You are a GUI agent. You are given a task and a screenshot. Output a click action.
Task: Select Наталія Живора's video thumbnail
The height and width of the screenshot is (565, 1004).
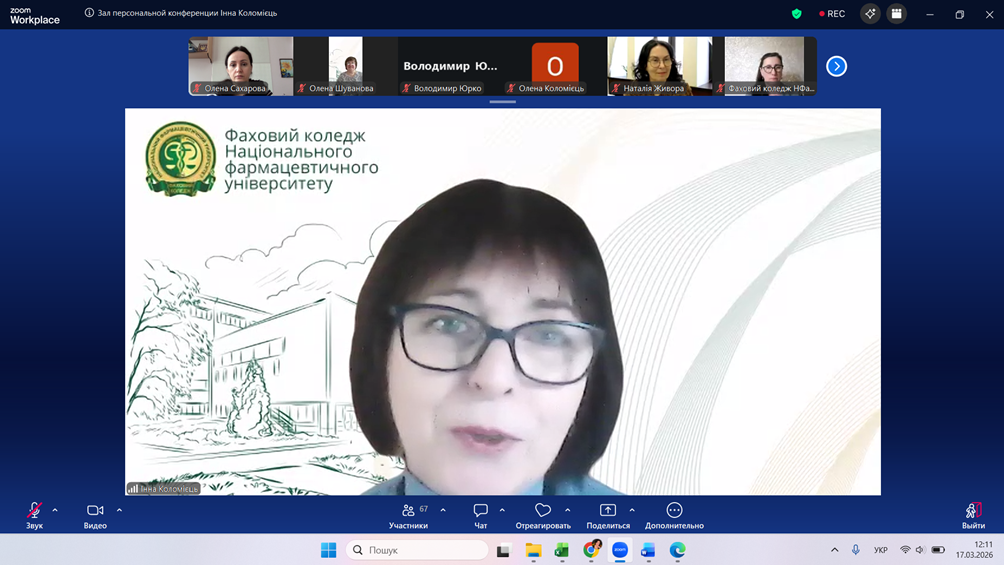tap(660, 66)
